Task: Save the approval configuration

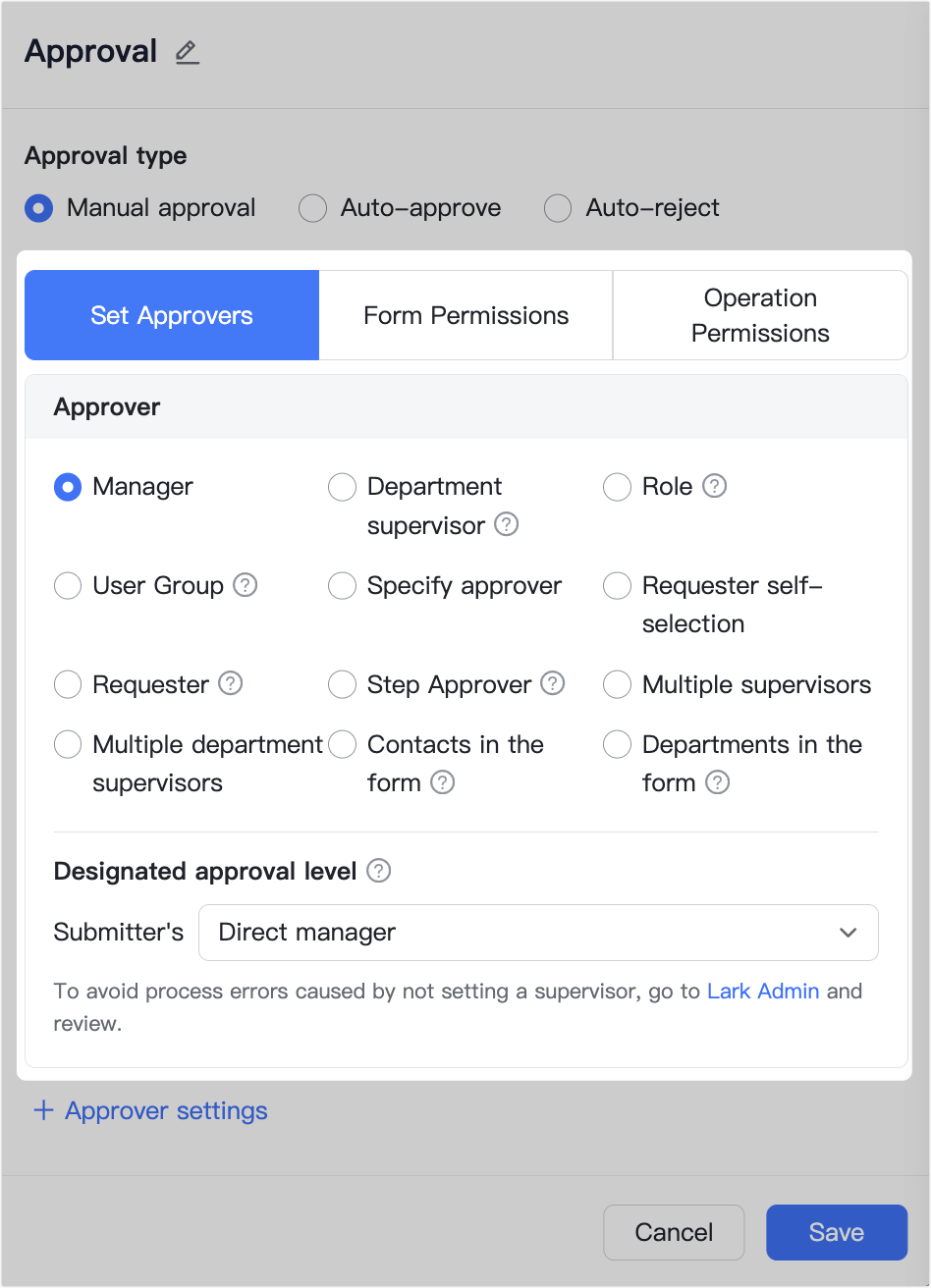Action: [836, 1232]
